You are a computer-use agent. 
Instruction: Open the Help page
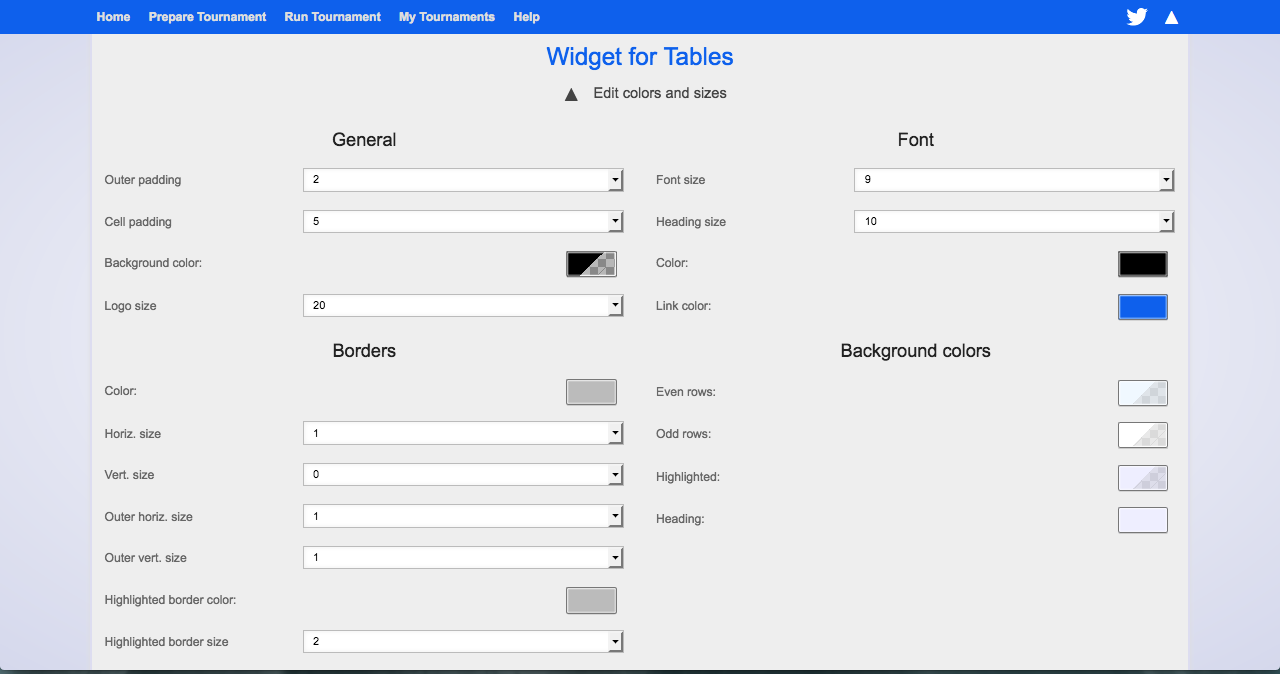point(526,17)
